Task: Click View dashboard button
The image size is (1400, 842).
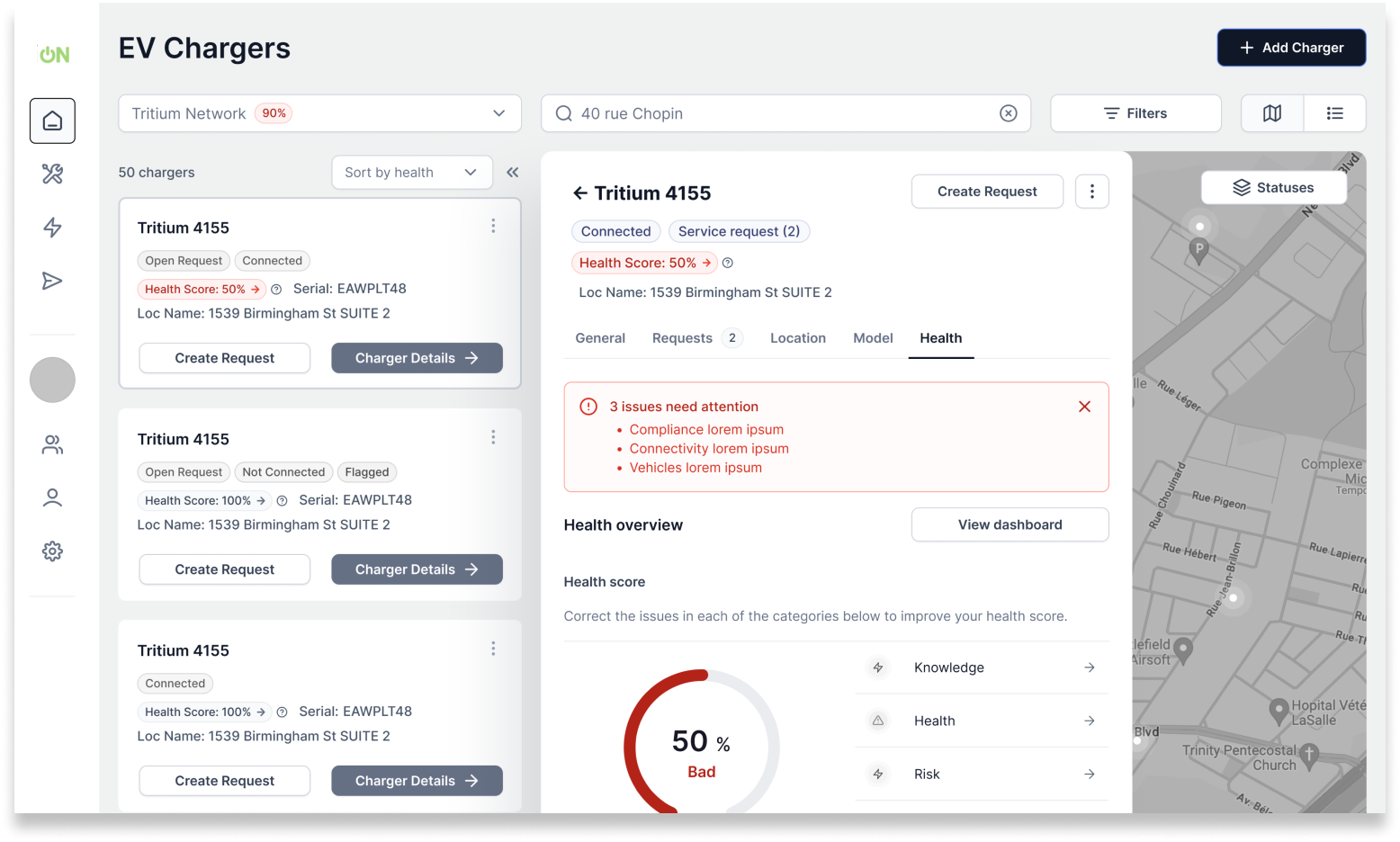Action: point(1010,524)
